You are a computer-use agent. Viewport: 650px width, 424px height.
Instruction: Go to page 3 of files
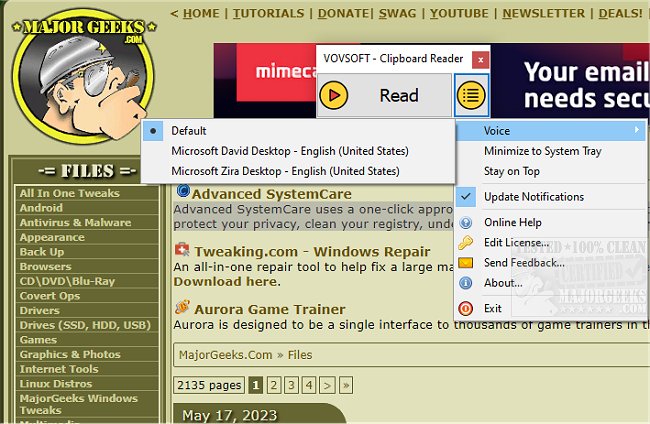pyautogui.click(x=291, y=385)
